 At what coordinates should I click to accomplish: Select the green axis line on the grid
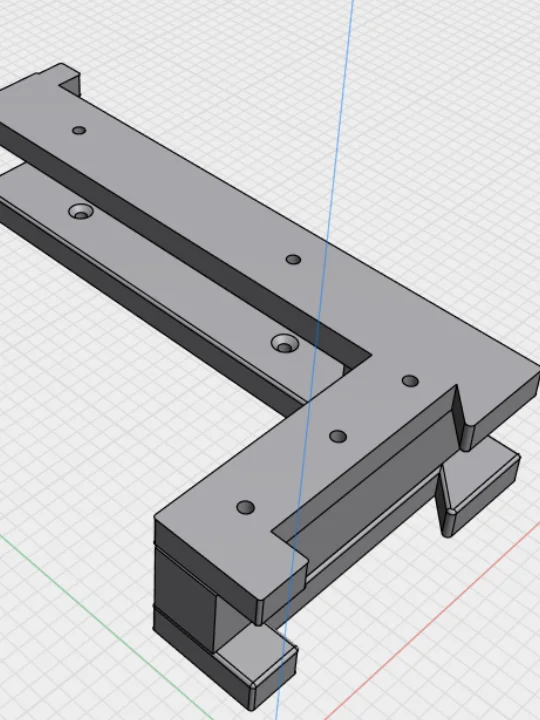106,628
